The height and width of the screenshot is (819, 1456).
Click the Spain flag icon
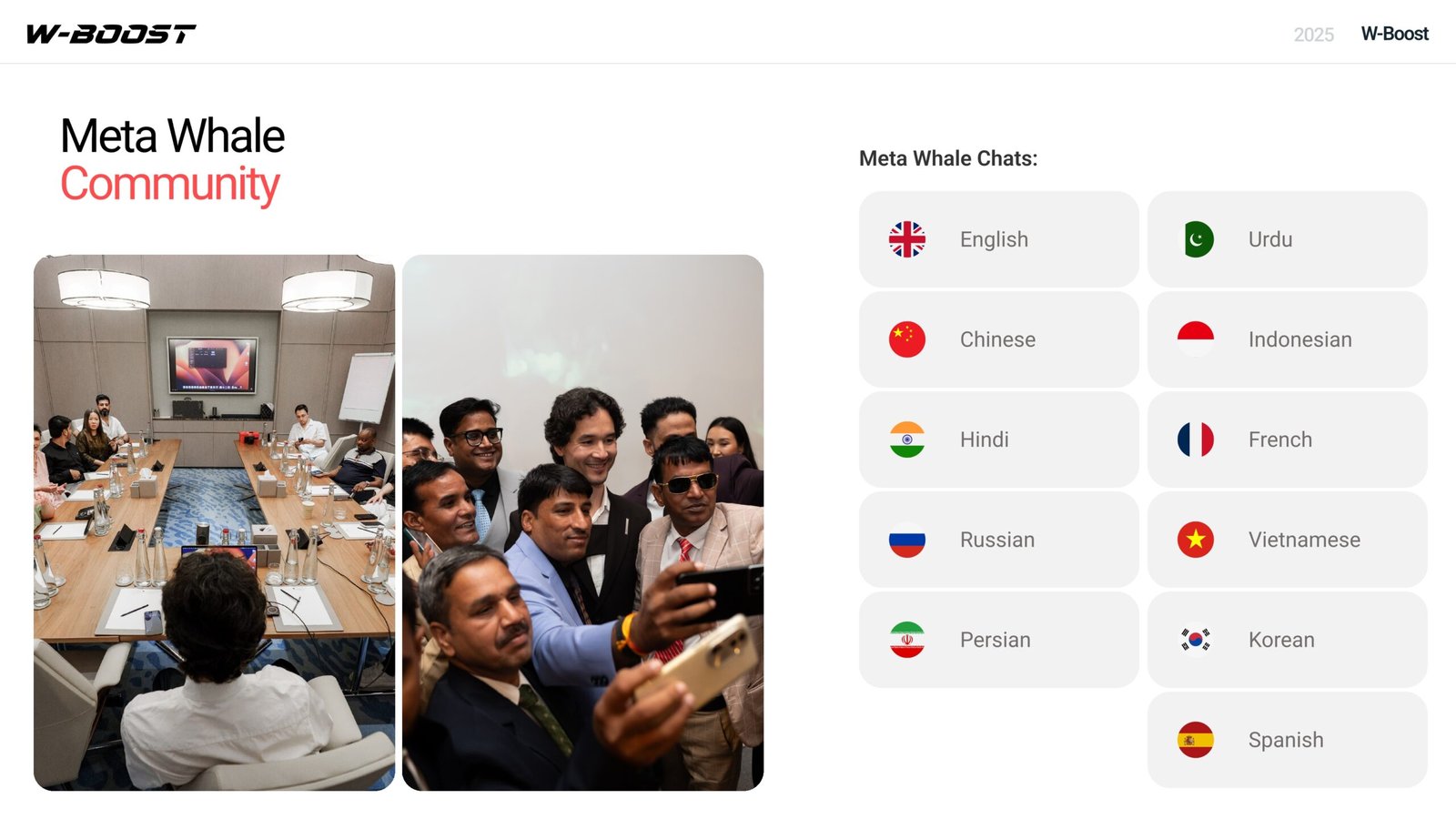tap(1195, 740)
